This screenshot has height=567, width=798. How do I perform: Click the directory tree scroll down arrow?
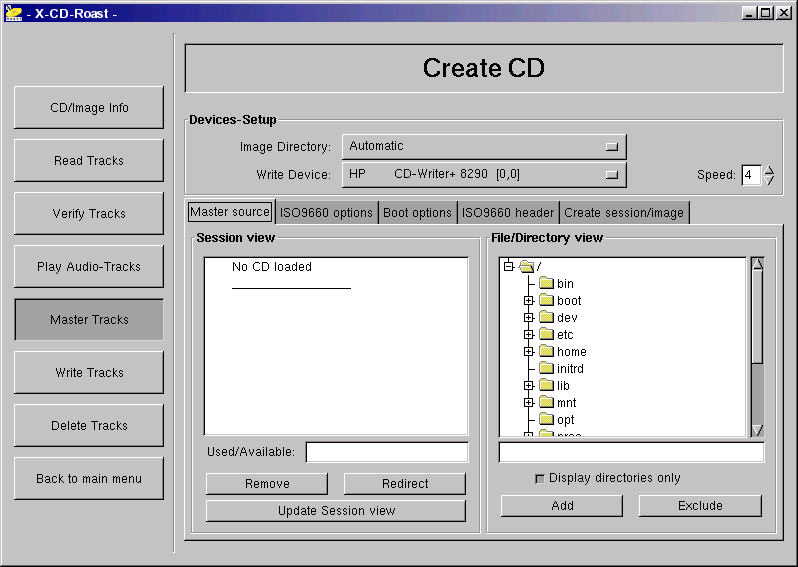757,431
